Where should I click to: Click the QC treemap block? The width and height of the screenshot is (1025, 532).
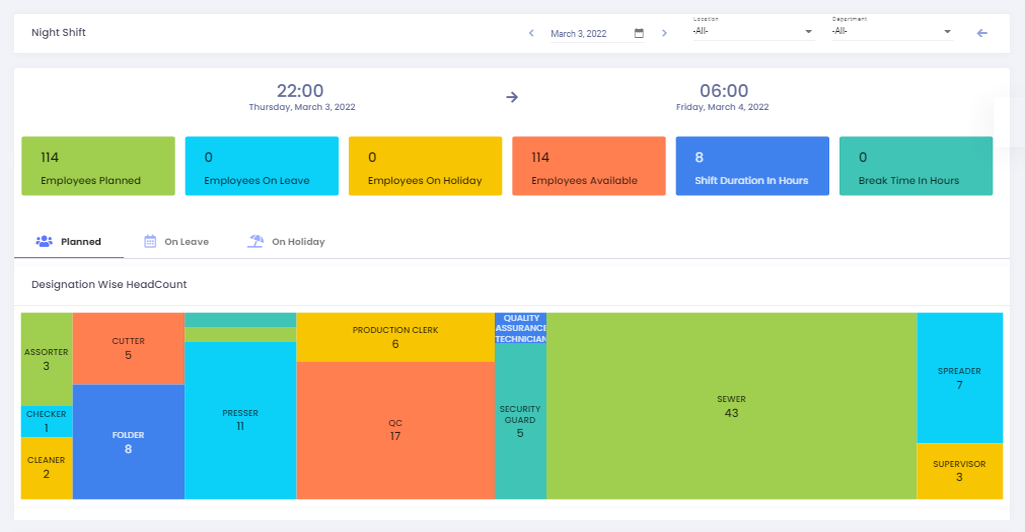coord(395,430)
